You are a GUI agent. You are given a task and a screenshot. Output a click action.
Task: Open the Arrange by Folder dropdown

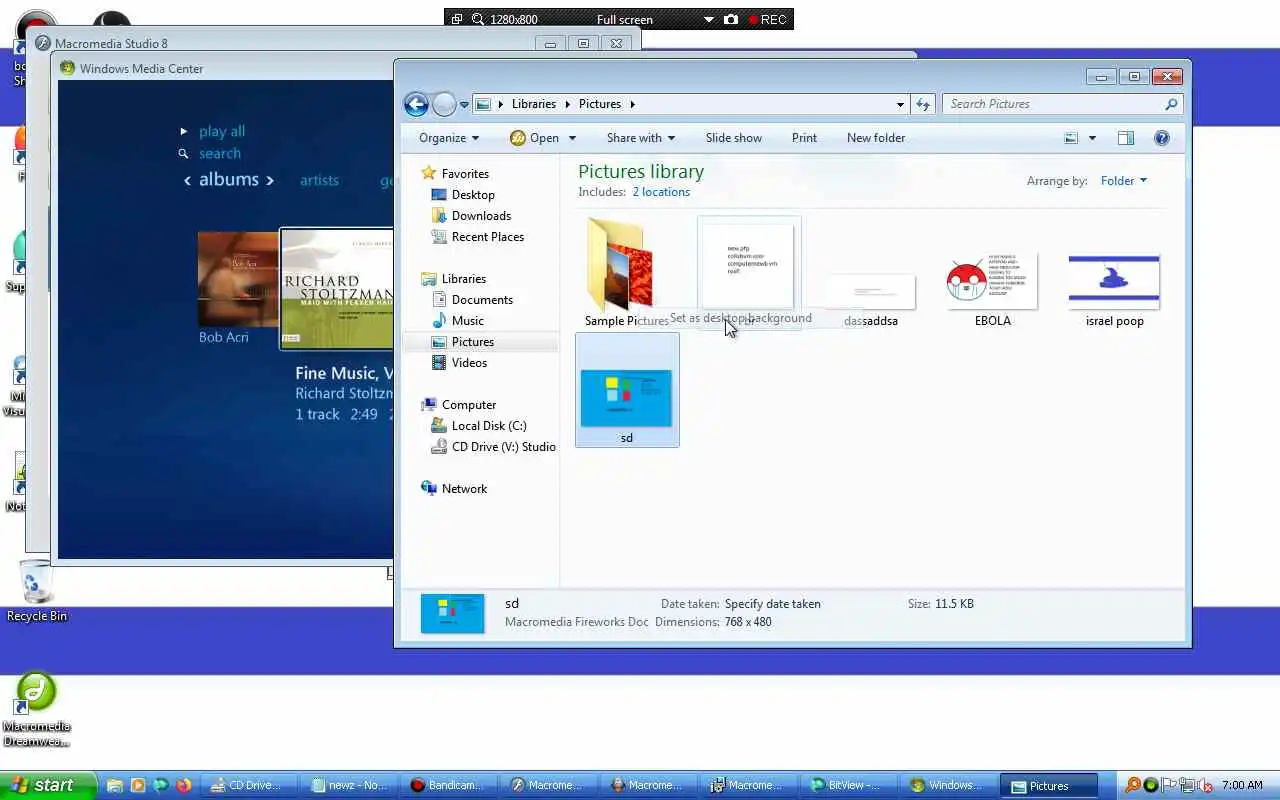[1124, 181]
